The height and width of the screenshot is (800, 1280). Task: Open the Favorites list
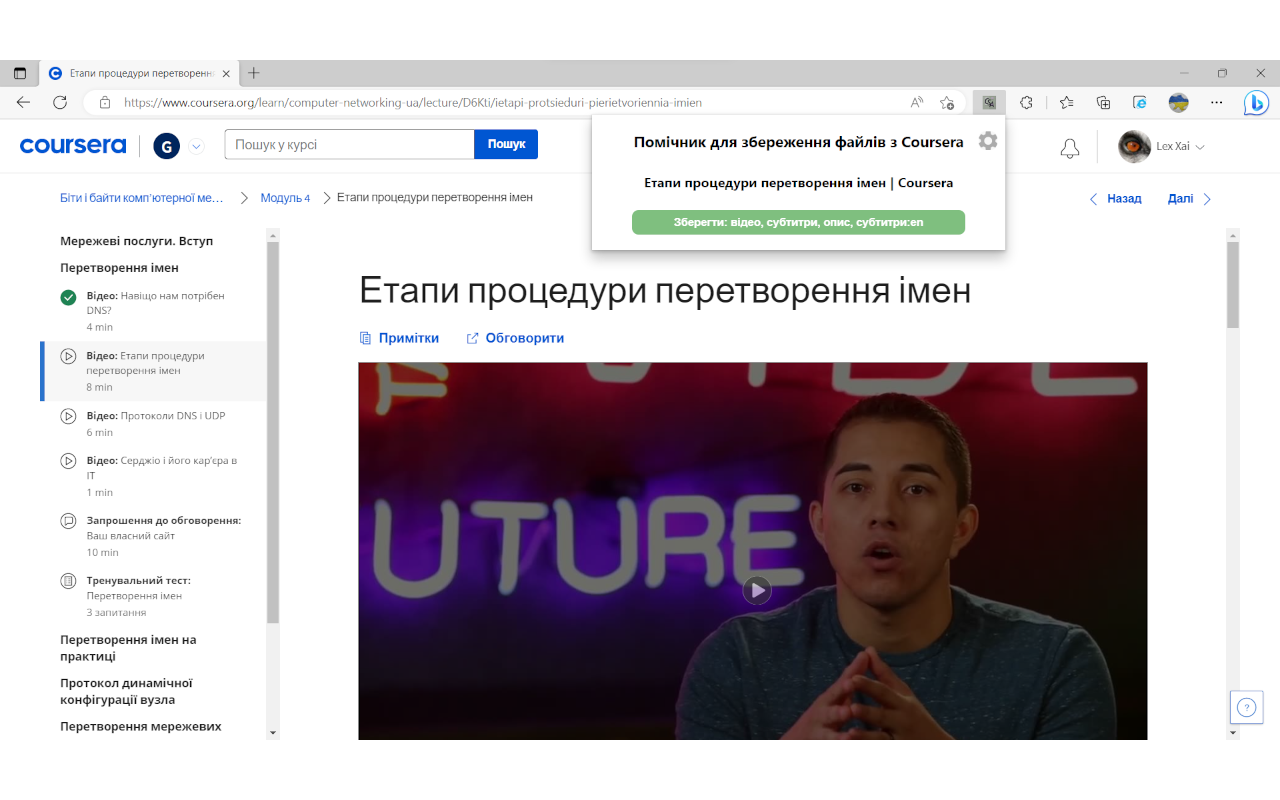point(1067,102)
